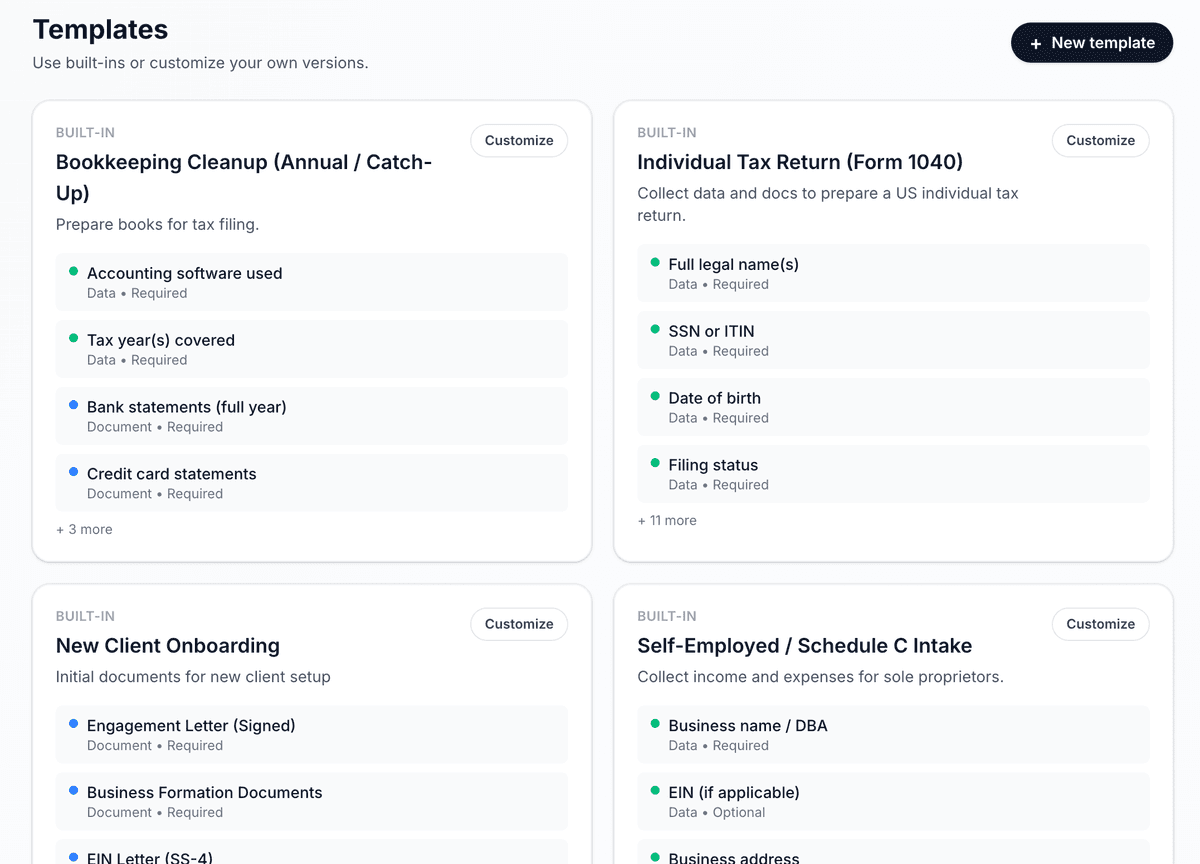Click green dot beside Accounting software used
This screenshot has width=1200, height=864.
pyautogui.click(x=73, y=272)
